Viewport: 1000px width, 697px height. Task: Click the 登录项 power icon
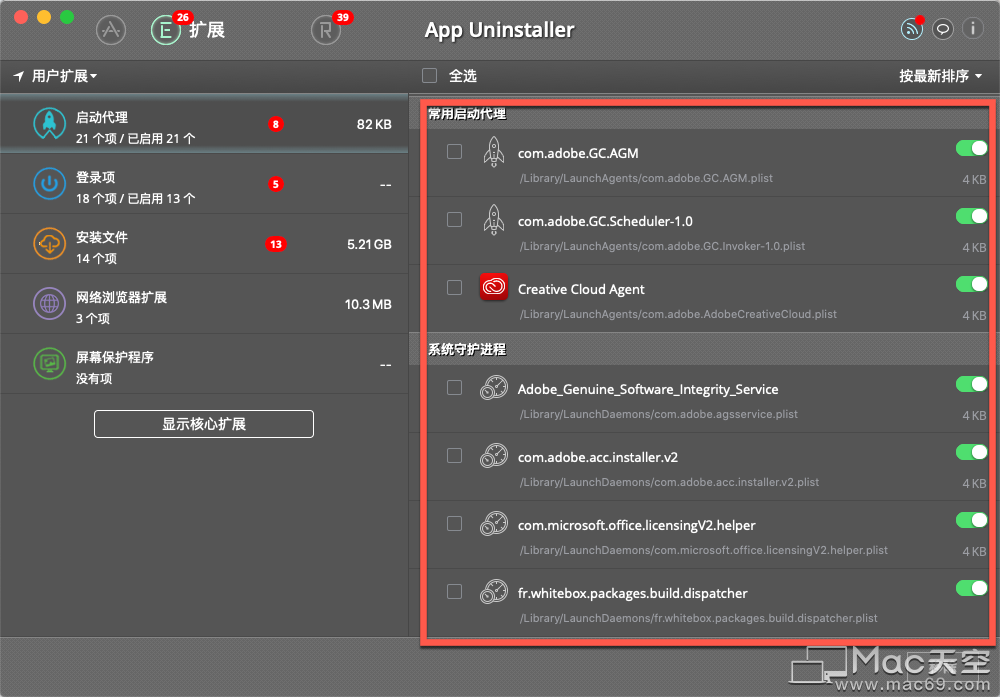49,184
